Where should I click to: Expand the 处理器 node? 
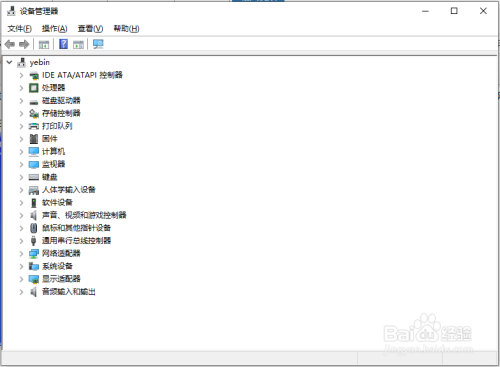21,88
